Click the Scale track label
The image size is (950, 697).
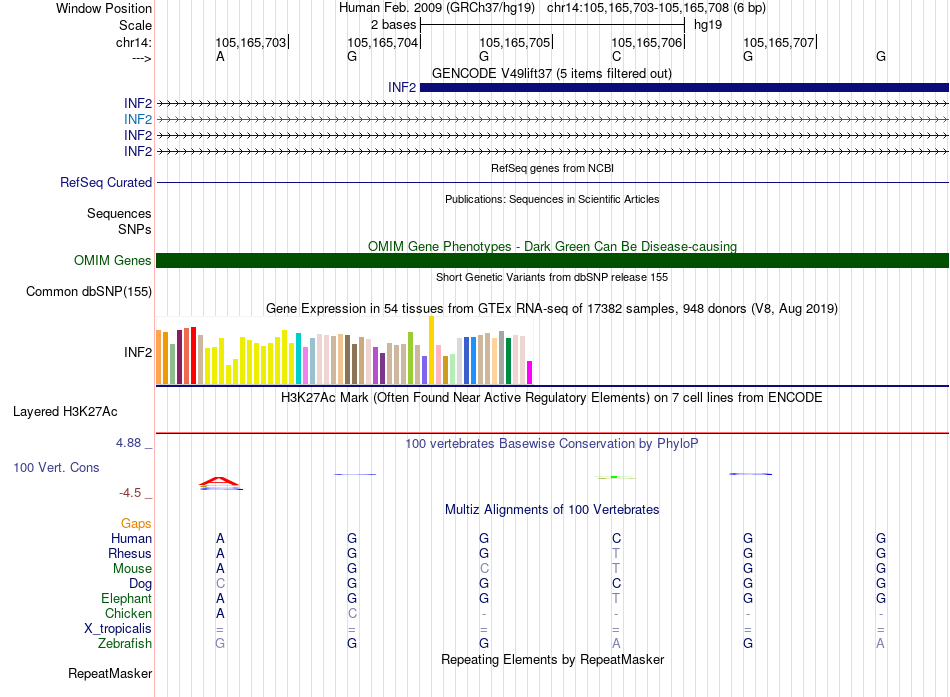(135, 25)
